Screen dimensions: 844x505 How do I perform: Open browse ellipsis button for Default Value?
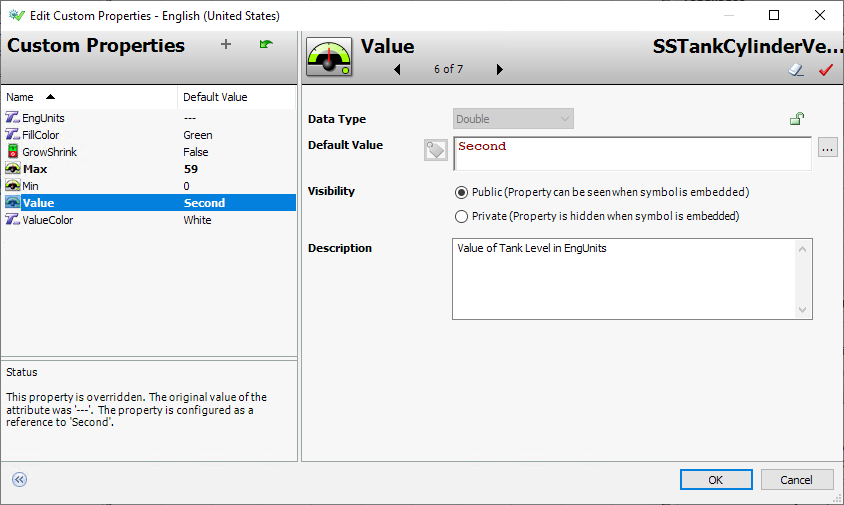(826, 149)
